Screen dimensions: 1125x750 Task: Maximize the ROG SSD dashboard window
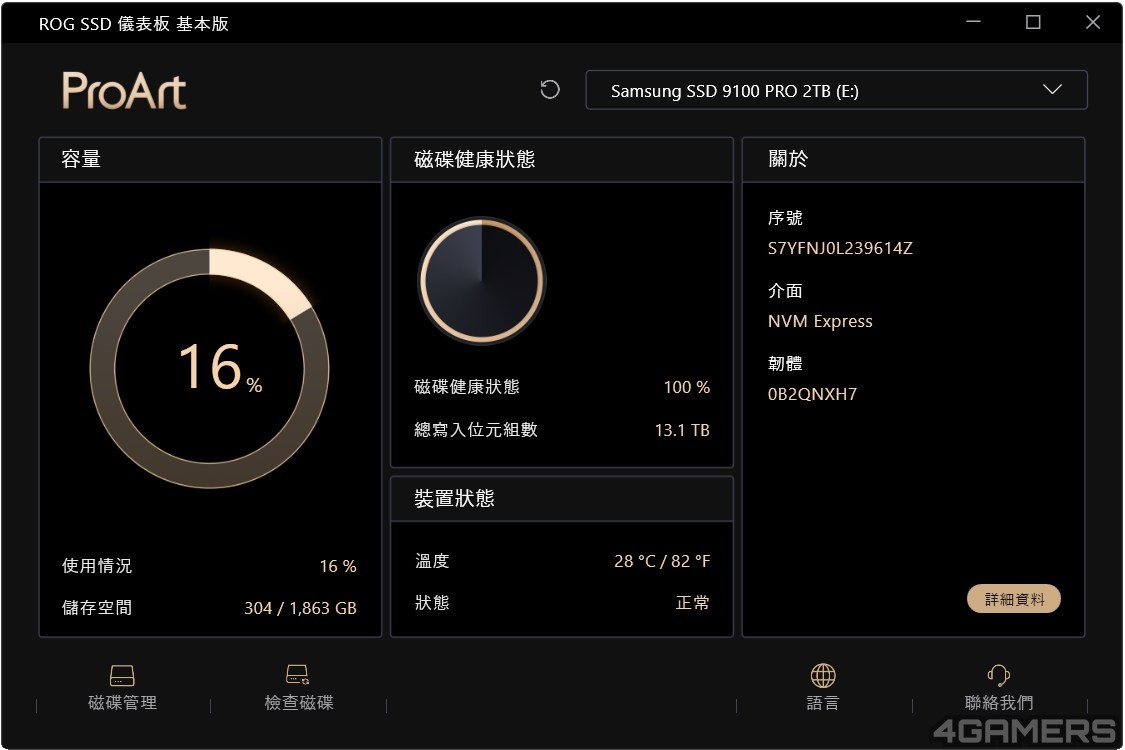1033,22
